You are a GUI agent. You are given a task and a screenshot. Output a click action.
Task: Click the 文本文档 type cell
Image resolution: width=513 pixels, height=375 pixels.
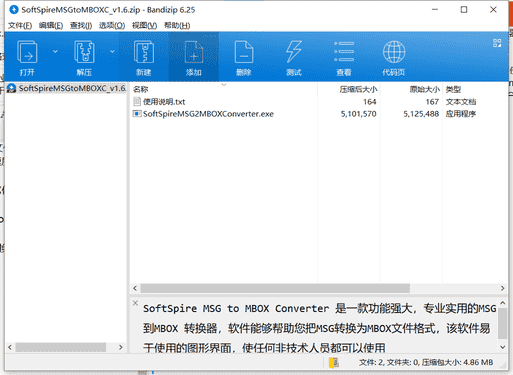[461, 102]
